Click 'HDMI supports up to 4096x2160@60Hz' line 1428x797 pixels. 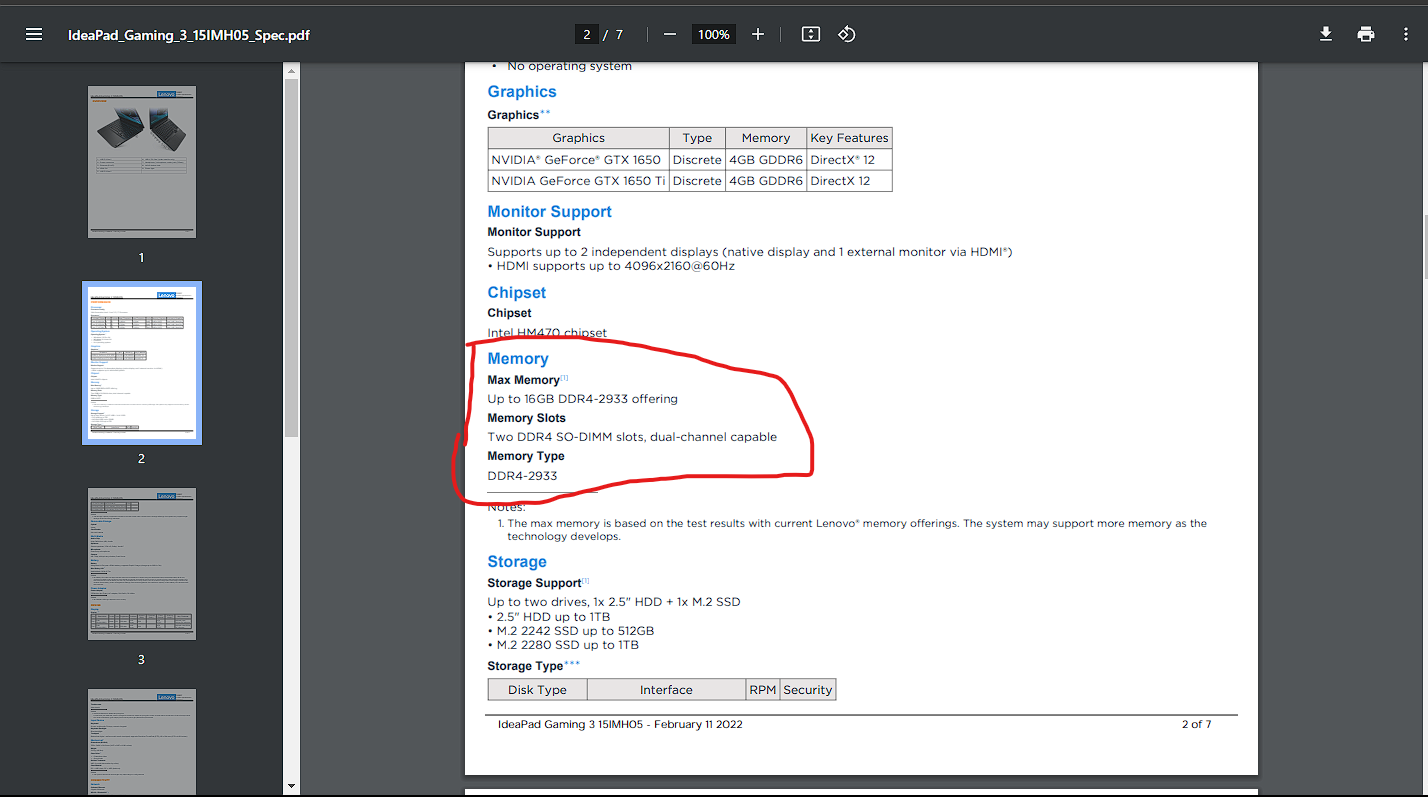[x=611, y=266]
